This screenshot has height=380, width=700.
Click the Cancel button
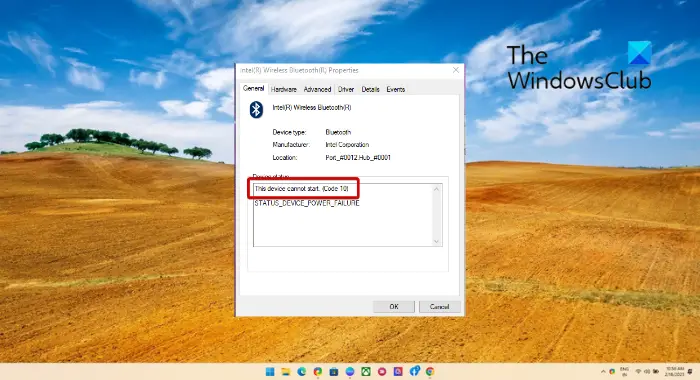click(x=439, y=307)
